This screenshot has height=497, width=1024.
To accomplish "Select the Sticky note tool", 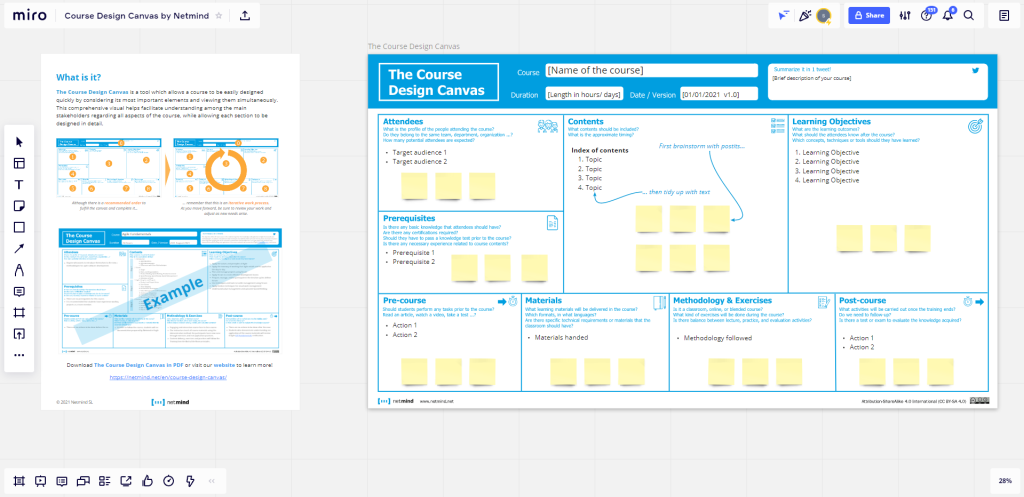I will point(19,205).
